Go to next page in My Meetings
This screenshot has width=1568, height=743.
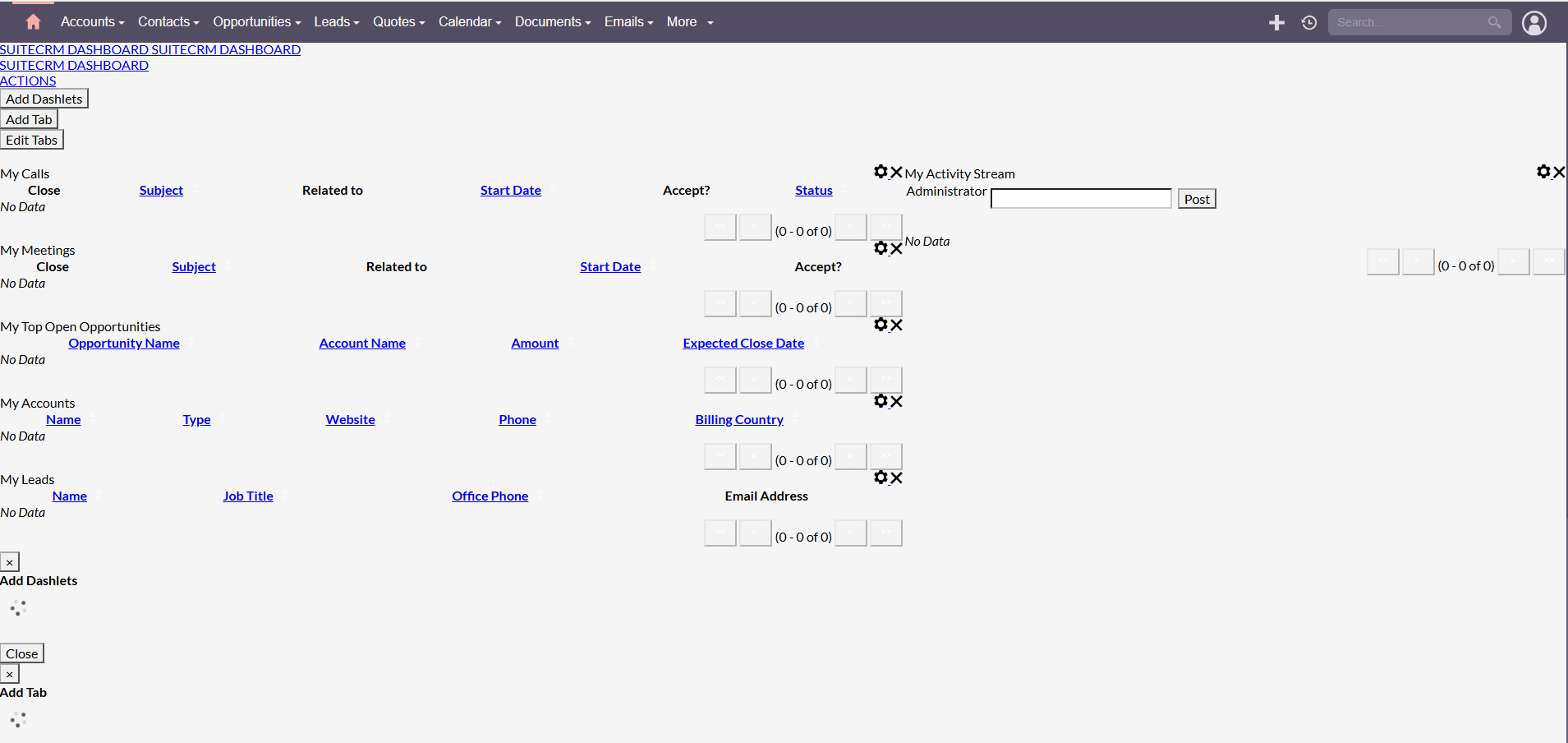click(x=851, y=304)
